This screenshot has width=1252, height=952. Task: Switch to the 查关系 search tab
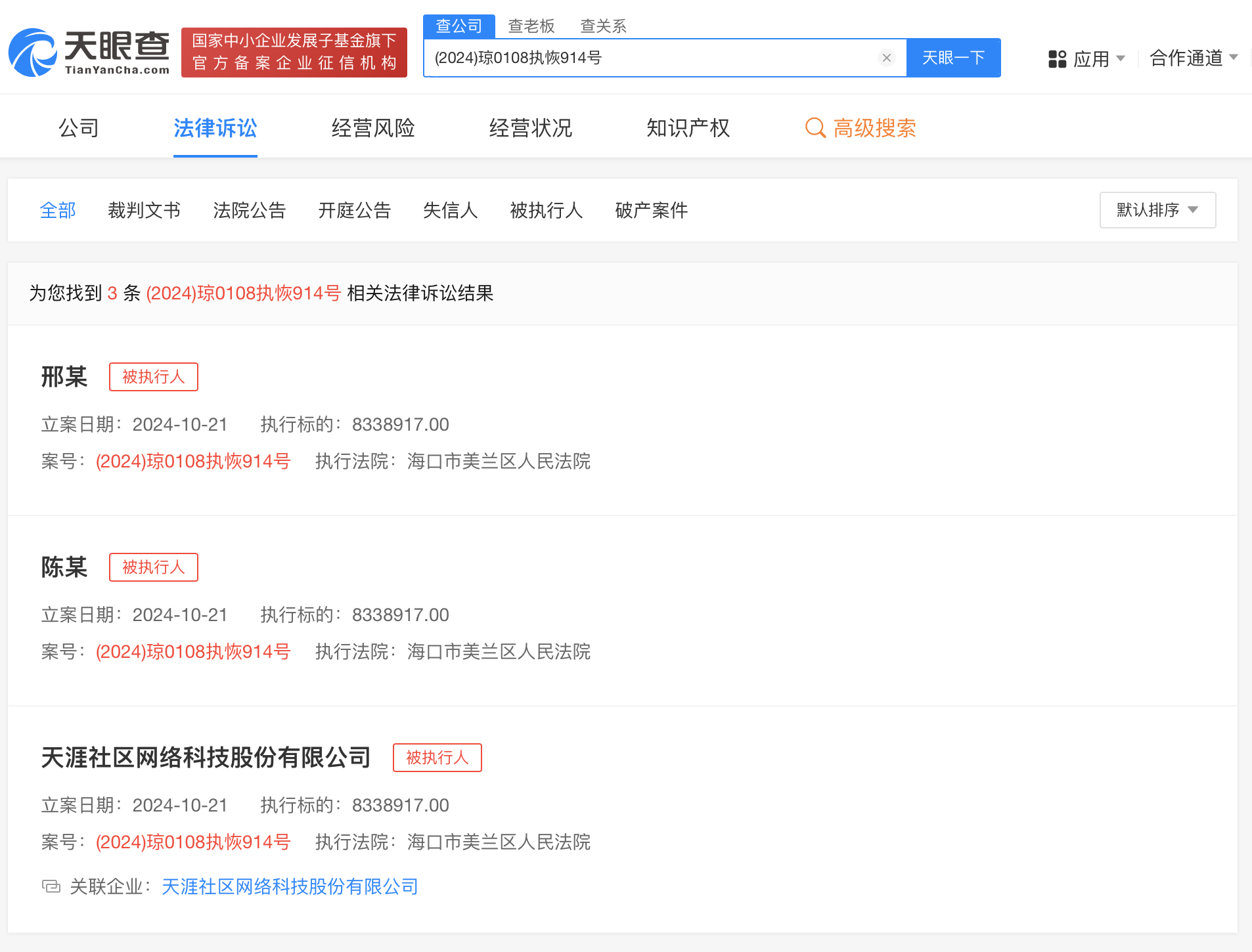tap(603, 26)
